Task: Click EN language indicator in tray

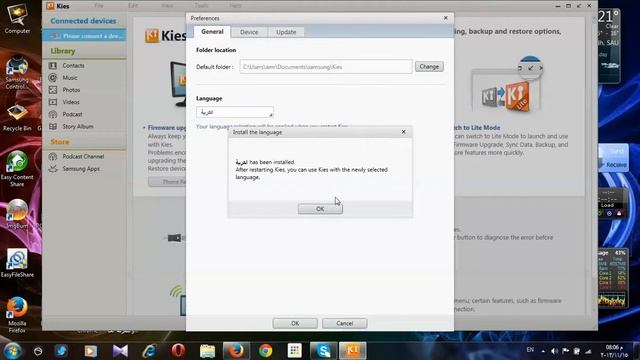Action: pos(530,350)
